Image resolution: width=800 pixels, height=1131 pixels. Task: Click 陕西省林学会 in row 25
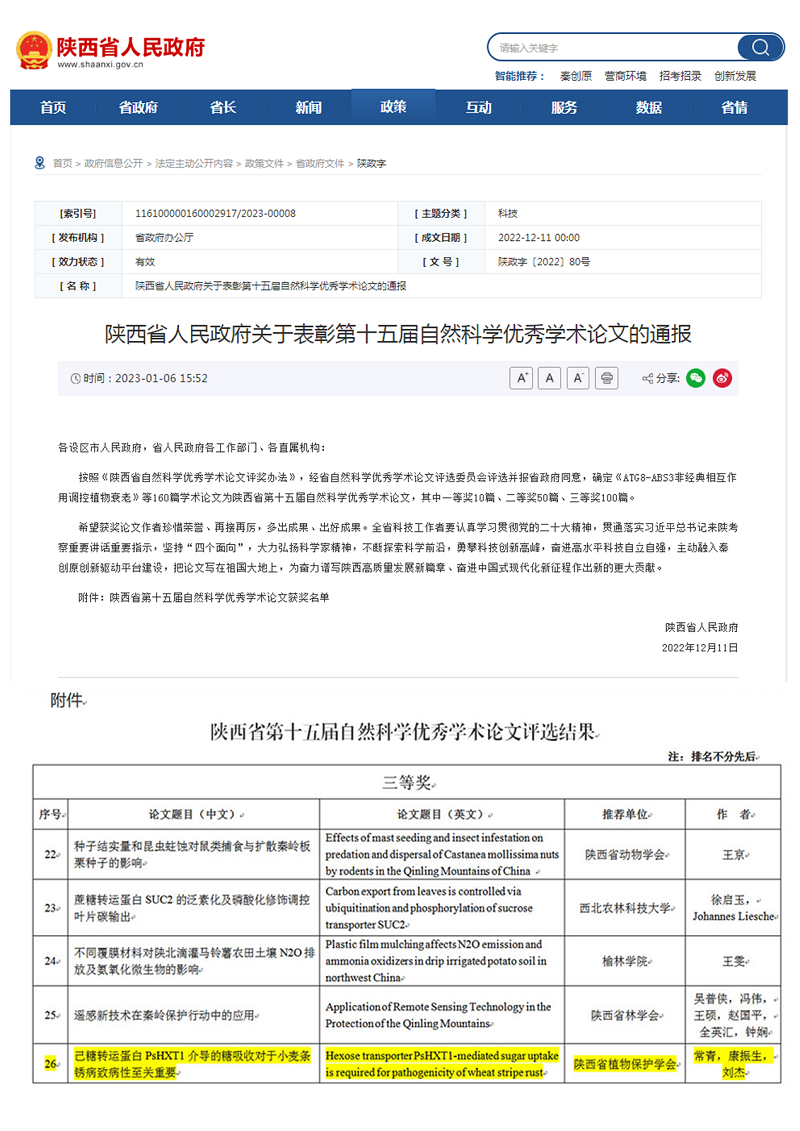(626, 1016)
